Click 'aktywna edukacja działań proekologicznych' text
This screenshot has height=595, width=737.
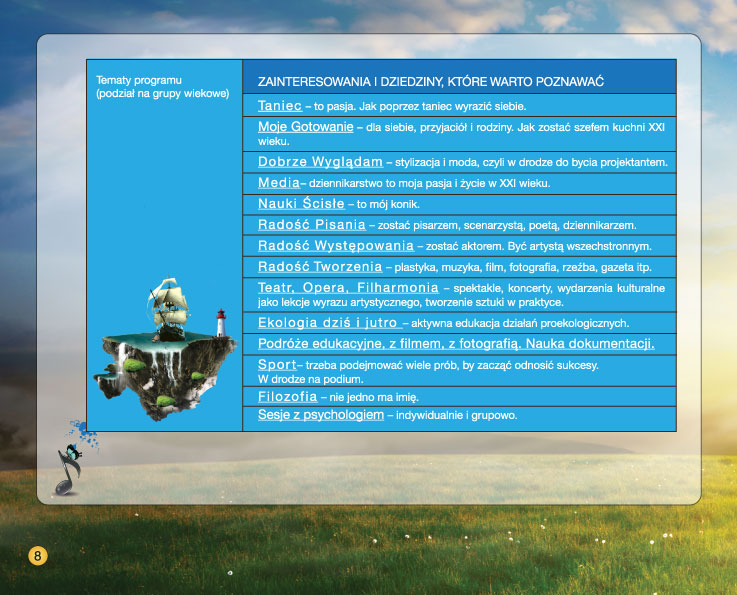click(520, 323)
